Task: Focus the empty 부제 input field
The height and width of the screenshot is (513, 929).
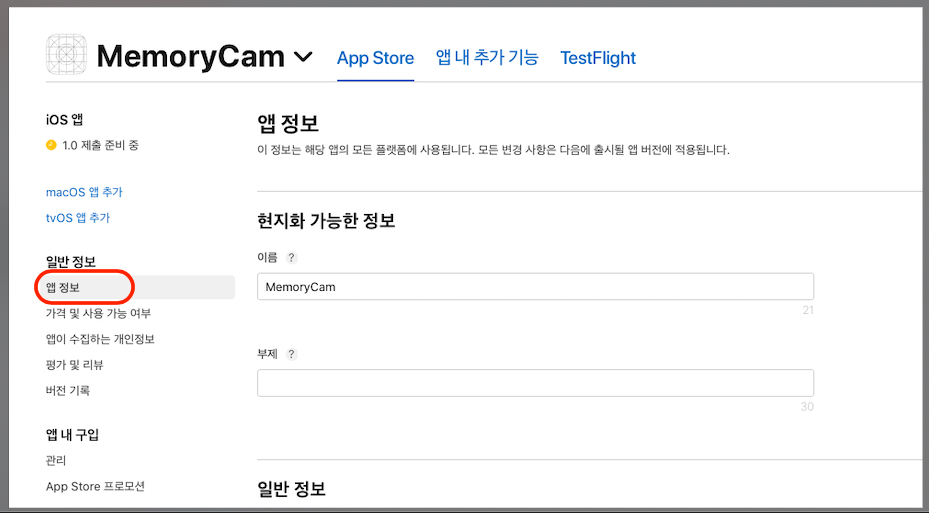Action: (x=536, y=383)
